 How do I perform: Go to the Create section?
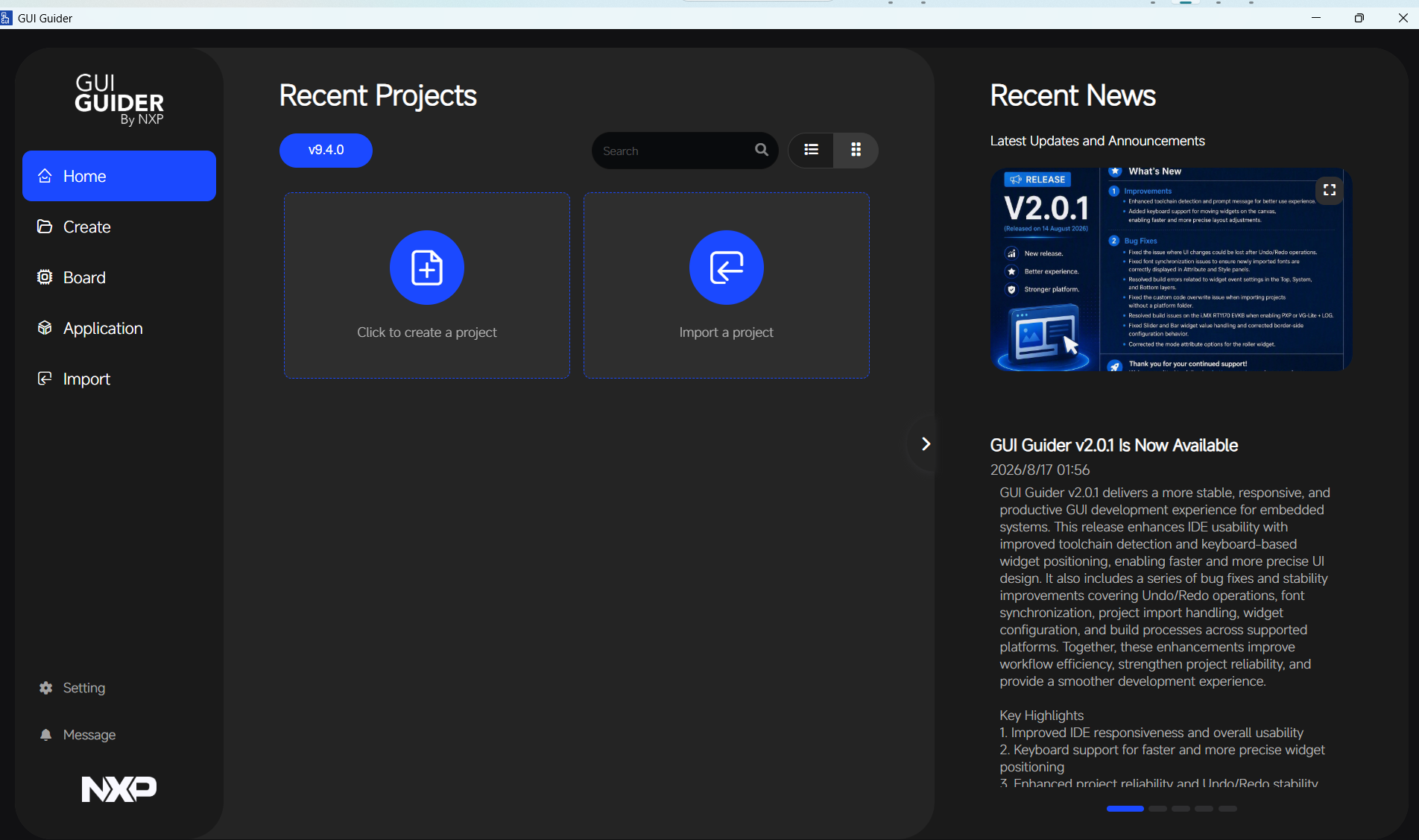pyautogui.click(x=119, y=227)
